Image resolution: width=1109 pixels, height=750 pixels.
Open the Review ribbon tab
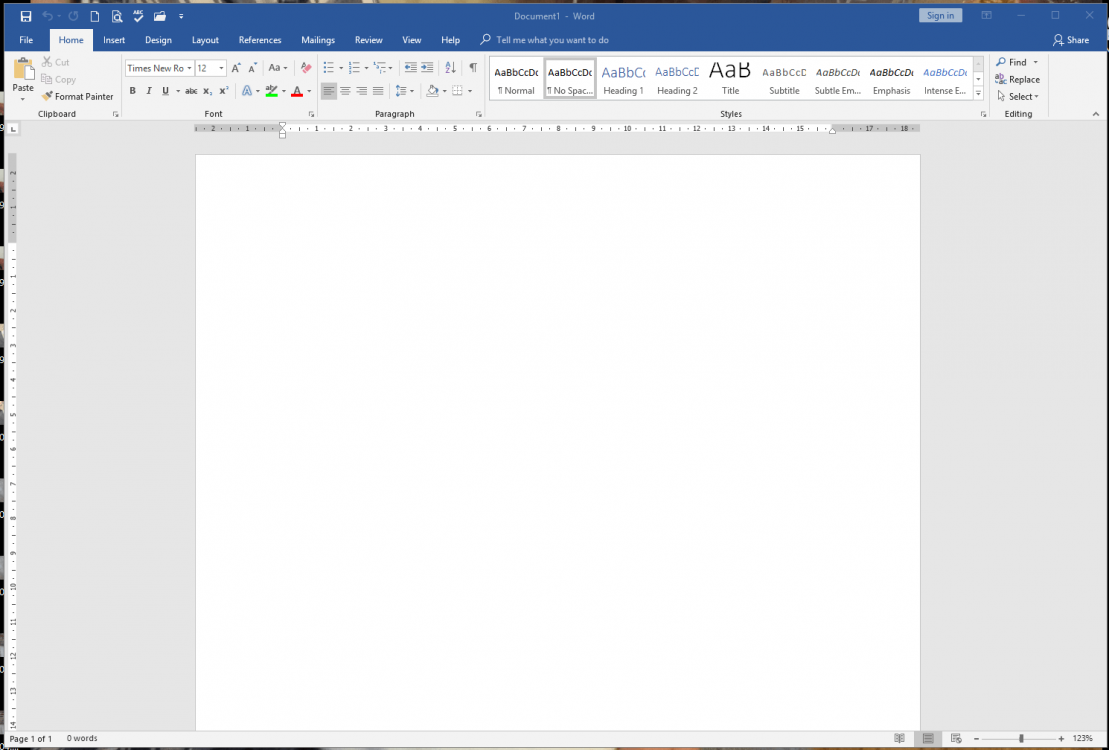(368, 39)
